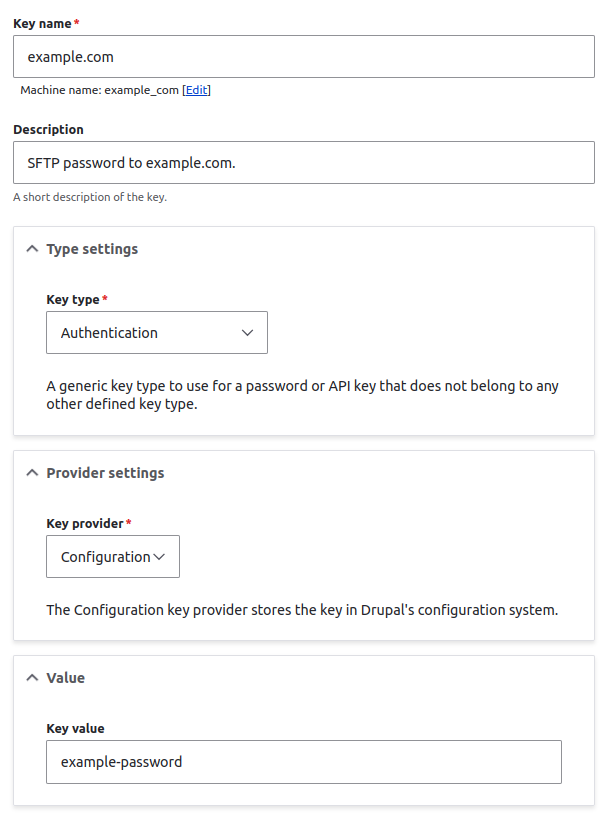Collapse the Value section chevron
Screen dimensions: 614x823
click(x=32, y=677)
